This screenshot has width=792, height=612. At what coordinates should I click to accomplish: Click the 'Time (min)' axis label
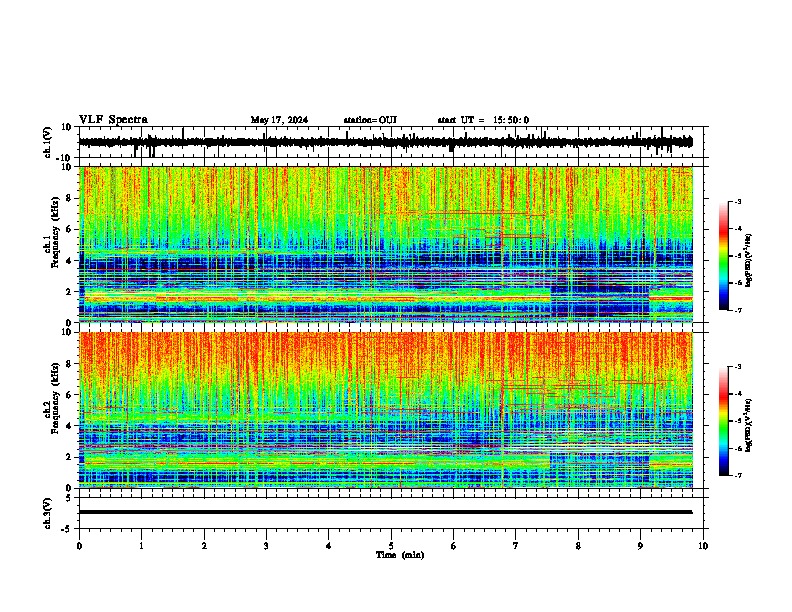pyautogui.click(x=400, y=555)
